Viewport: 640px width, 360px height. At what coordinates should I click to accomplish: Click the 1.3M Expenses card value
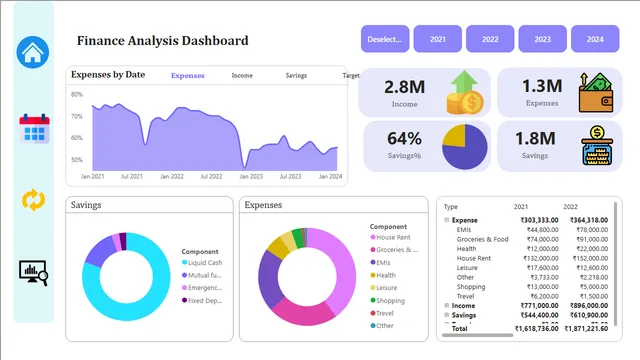click(542, 86)
